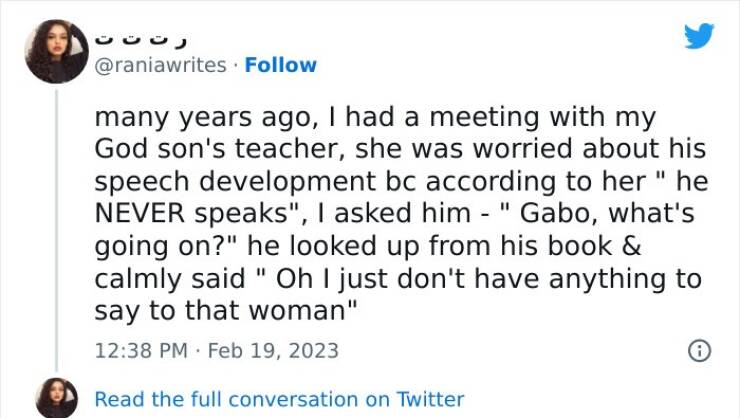Click the word NEVER in the tweet
Image resolution: width=740 pixels, height=418 pixels.
[x=140, y=213]
